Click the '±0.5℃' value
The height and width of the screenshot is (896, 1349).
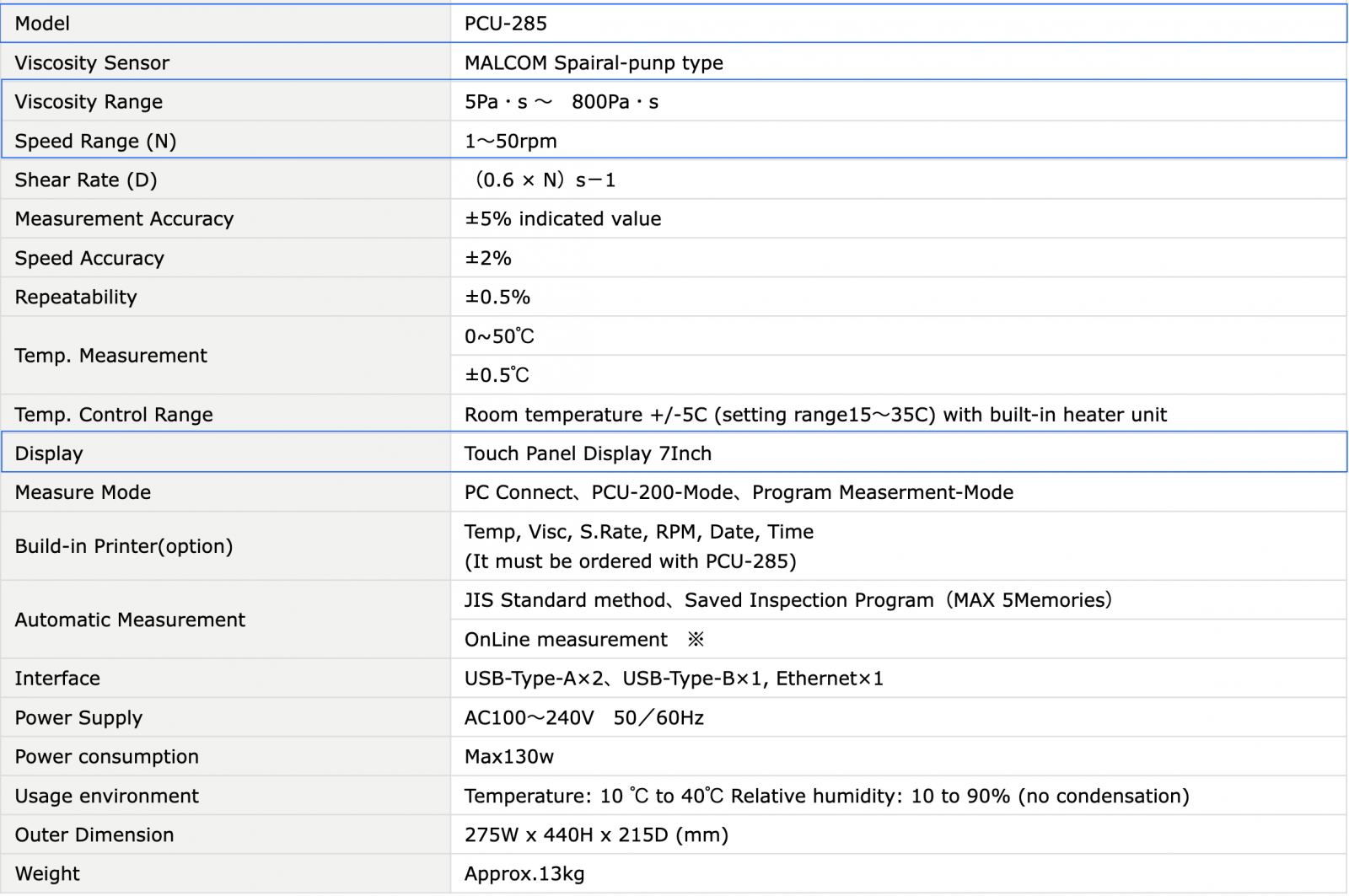click(497, 376)
